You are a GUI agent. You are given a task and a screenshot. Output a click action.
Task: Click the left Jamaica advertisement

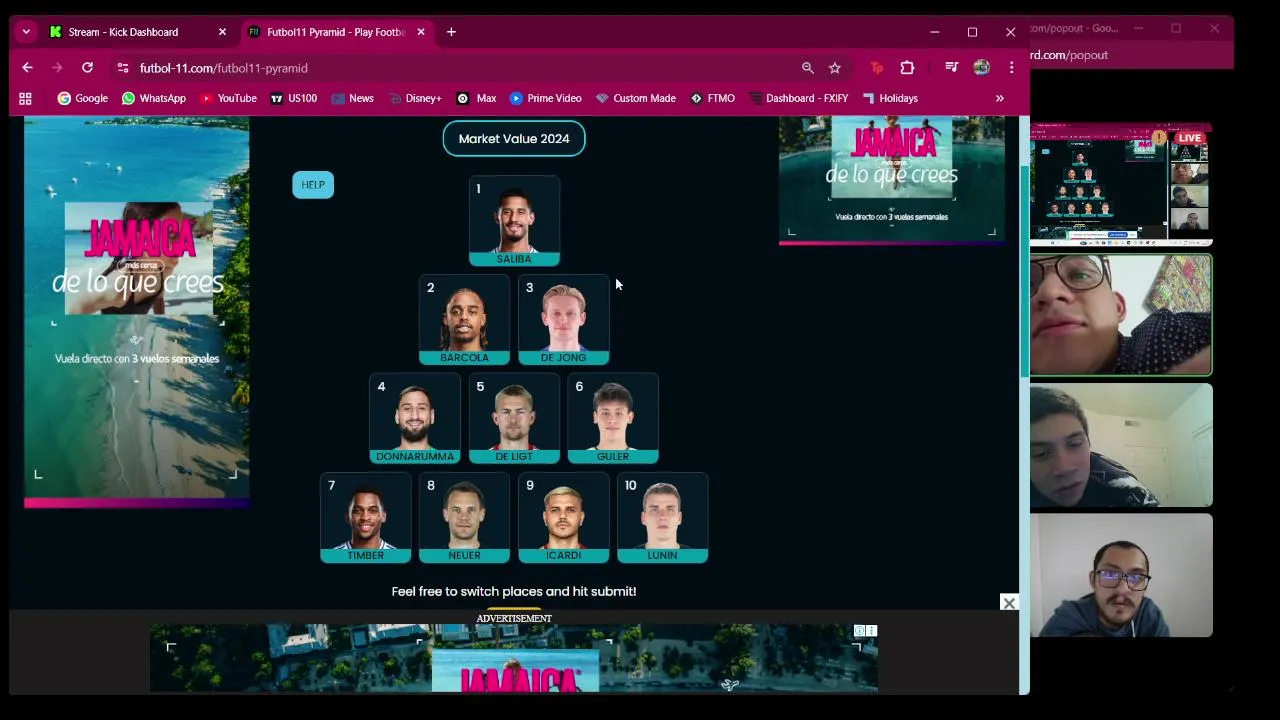click(x=137, y=310)
